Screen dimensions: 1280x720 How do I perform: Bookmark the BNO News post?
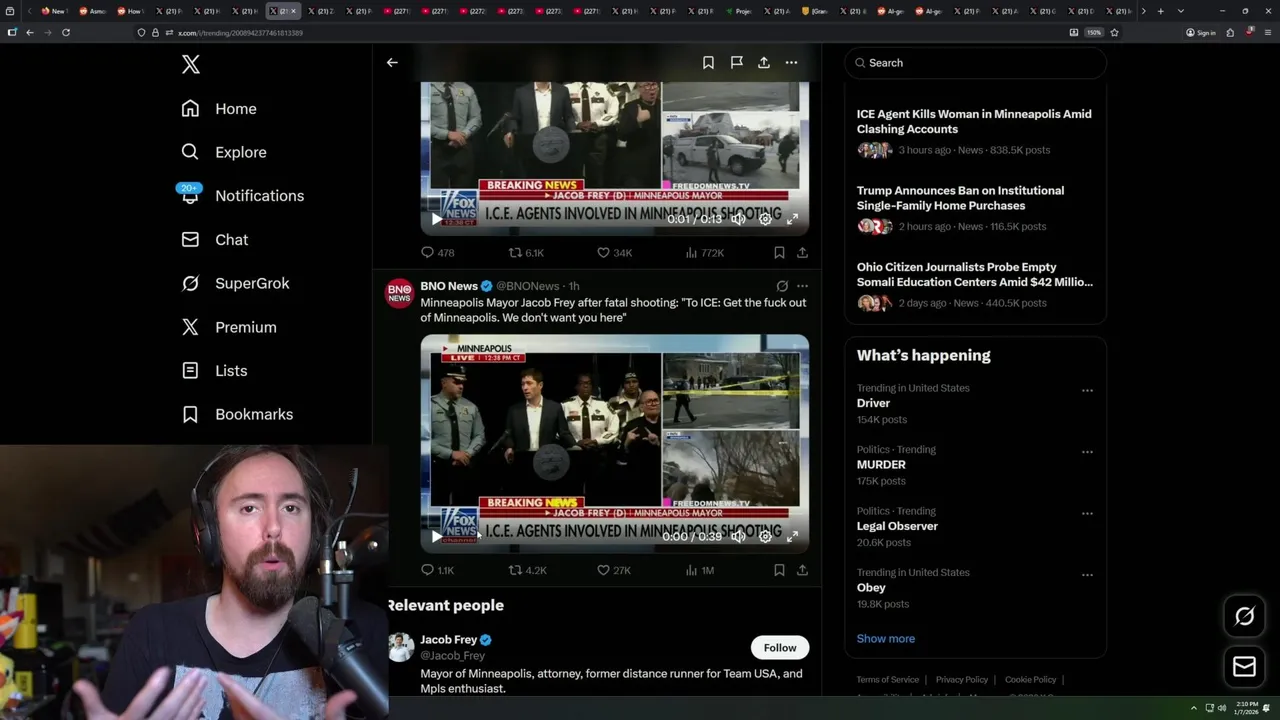pos(779,570)
